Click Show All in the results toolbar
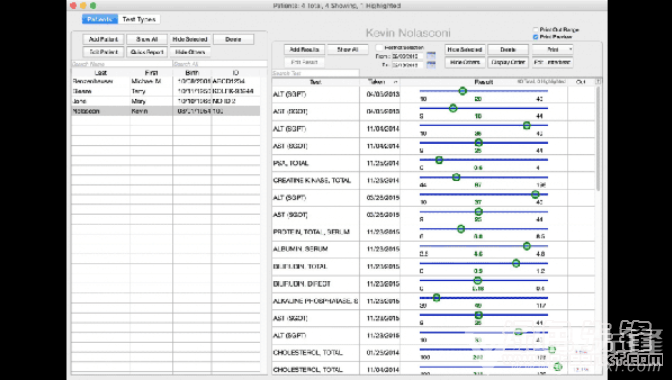The height and width of the screenshot is (380, 672). coord(348,50)
